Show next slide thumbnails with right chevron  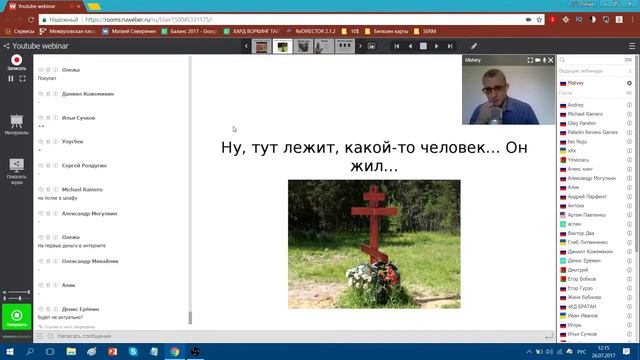(360, 46)
